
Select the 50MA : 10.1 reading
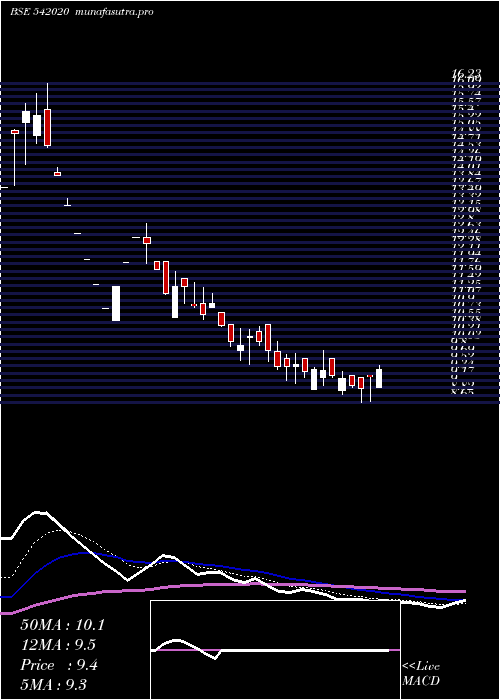pos(62,625)
